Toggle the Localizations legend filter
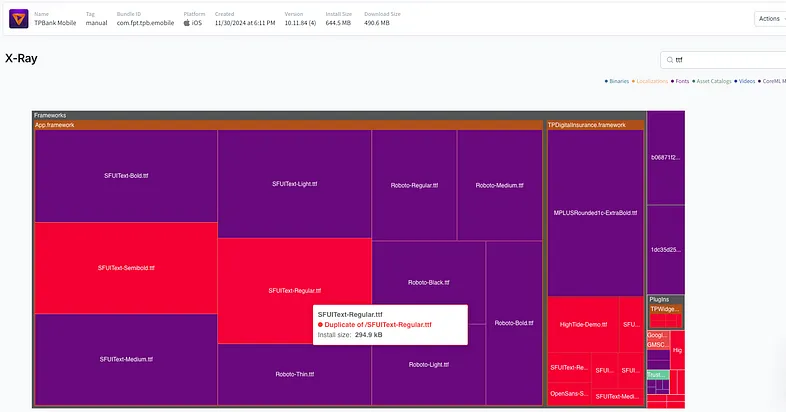 651,80
